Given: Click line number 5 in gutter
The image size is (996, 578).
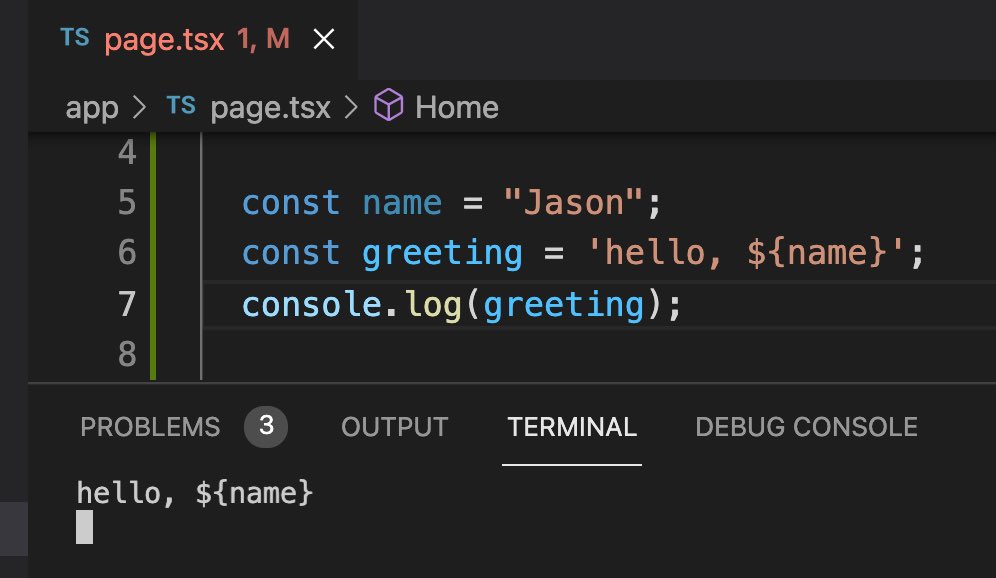Looking at the screenshot, I should pos(127,203).
